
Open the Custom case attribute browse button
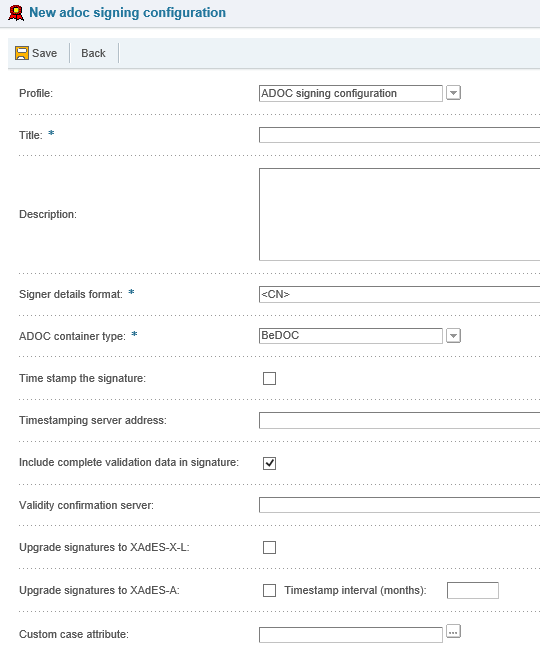[x=453, y=631]
